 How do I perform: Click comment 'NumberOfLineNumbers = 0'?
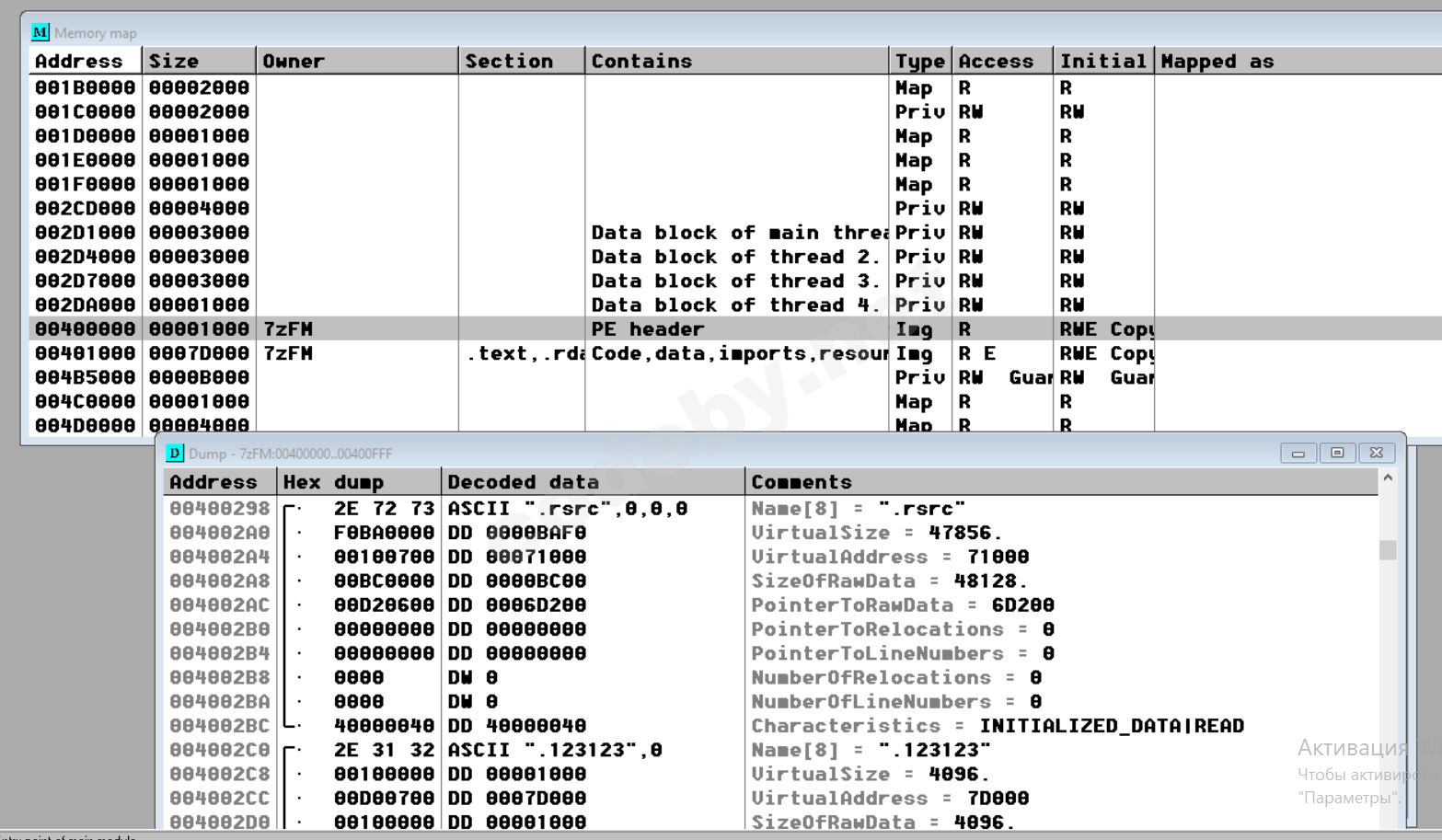point(896,702)
